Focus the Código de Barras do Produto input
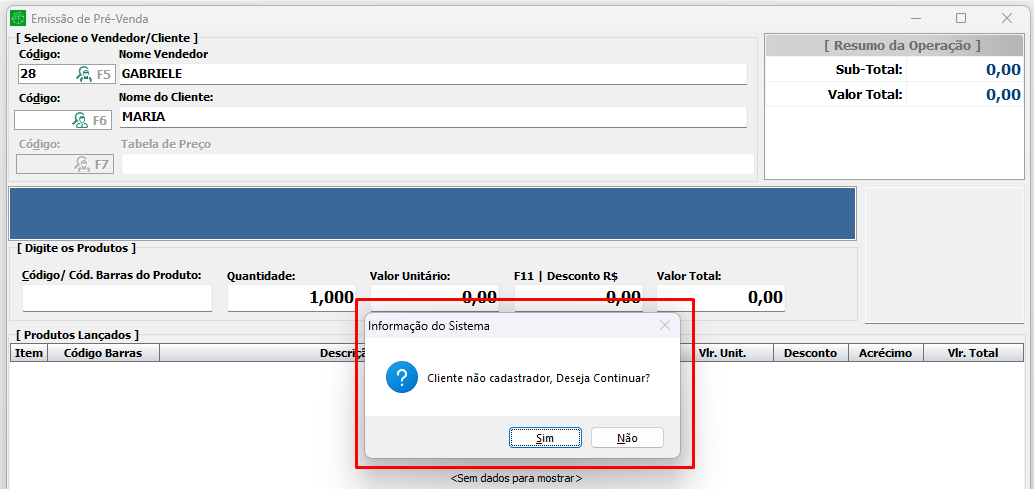The width and height of the screenshot is (1034, 489). (x=117, y=298)
